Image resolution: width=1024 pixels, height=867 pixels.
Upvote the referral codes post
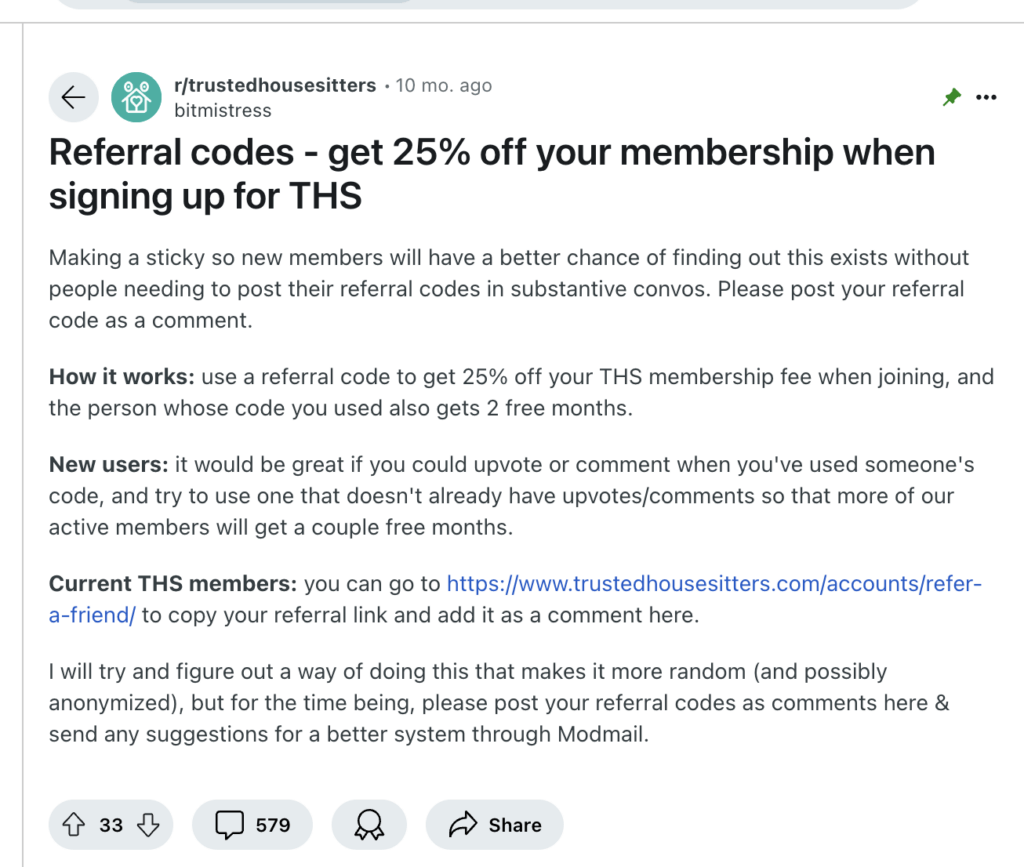(x=74, y=825)
